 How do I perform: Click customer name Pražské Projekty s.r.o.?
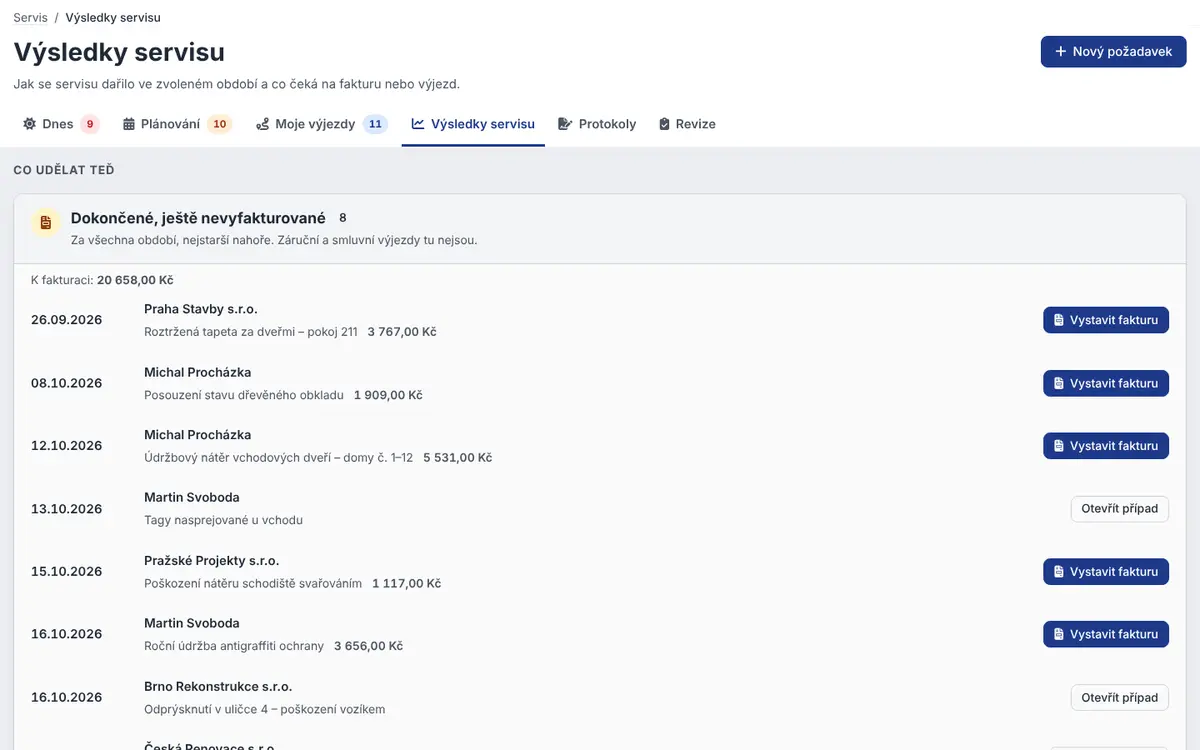(x=211, y=560)
